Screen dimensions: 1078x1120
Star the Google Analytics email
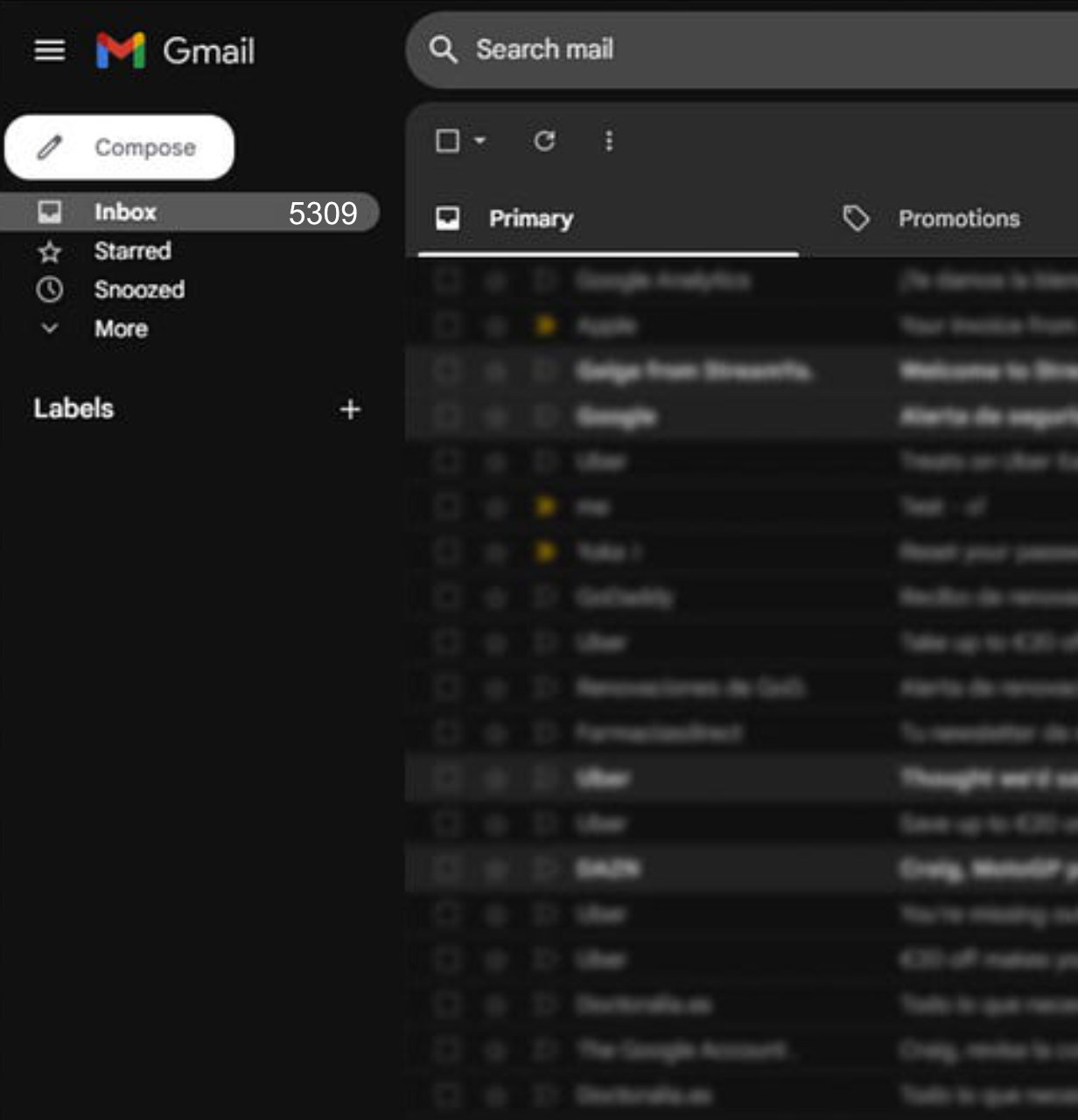[496, 280]
